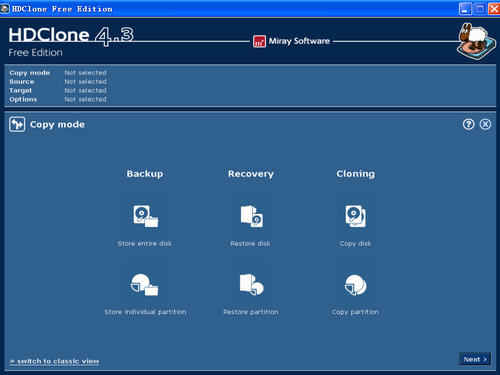Click the Copy mode status row label
500x375 pixels.
30,73
